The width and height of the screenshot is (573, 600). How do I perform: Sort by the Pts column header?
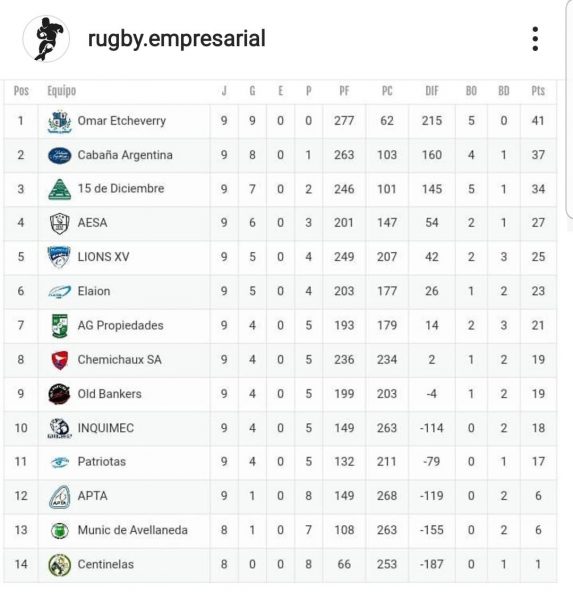[538, 91]
